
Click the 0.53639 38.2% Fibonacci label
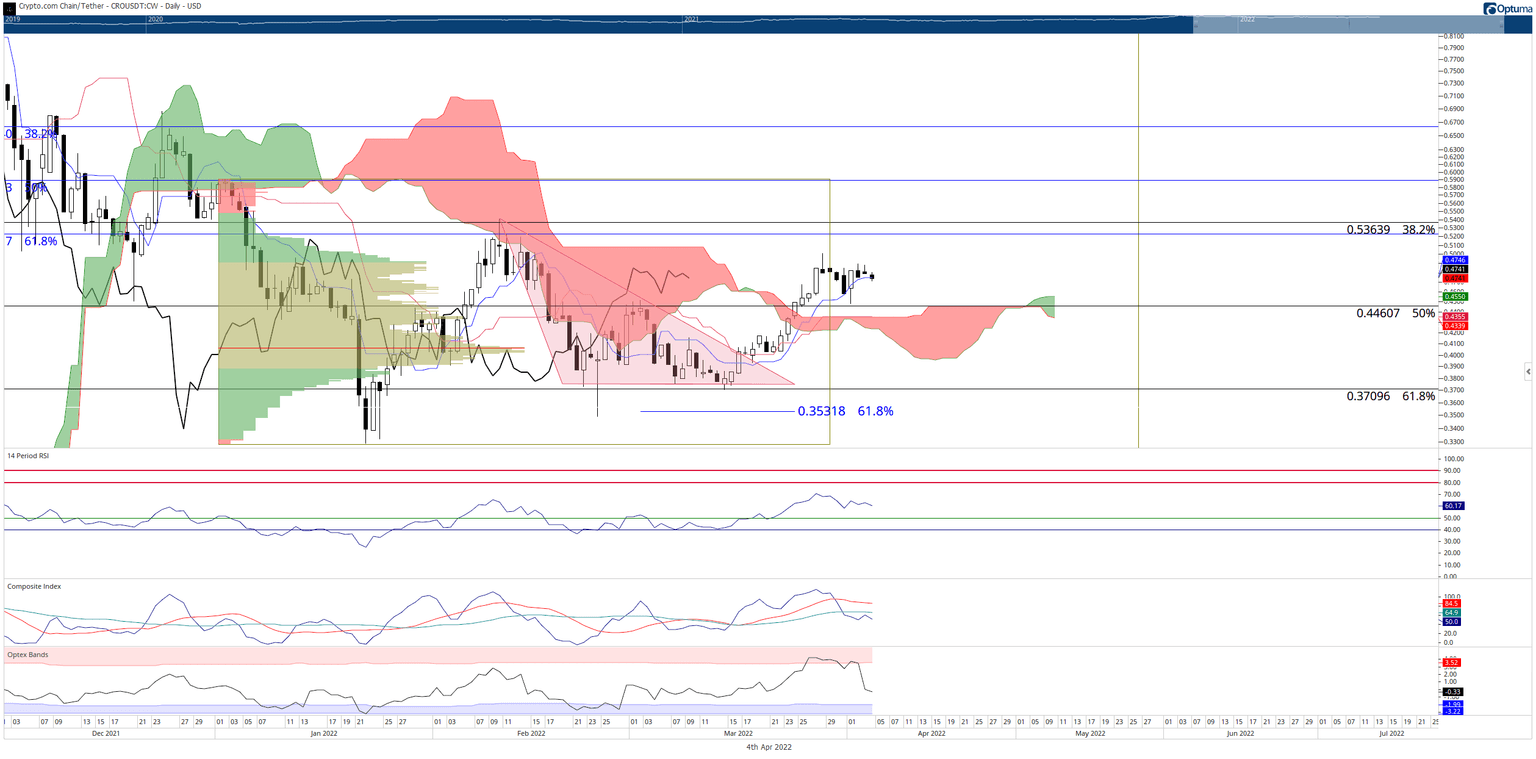pos(1391,230)
